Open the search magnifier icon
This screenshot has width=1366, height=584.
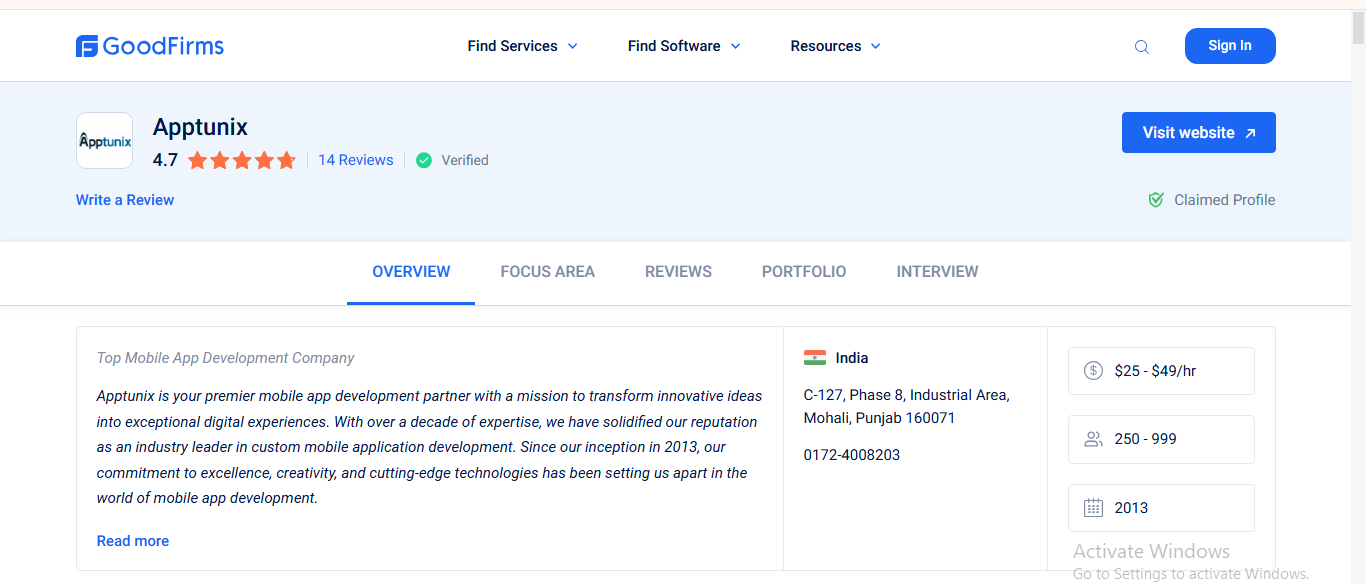(1142, 47)
